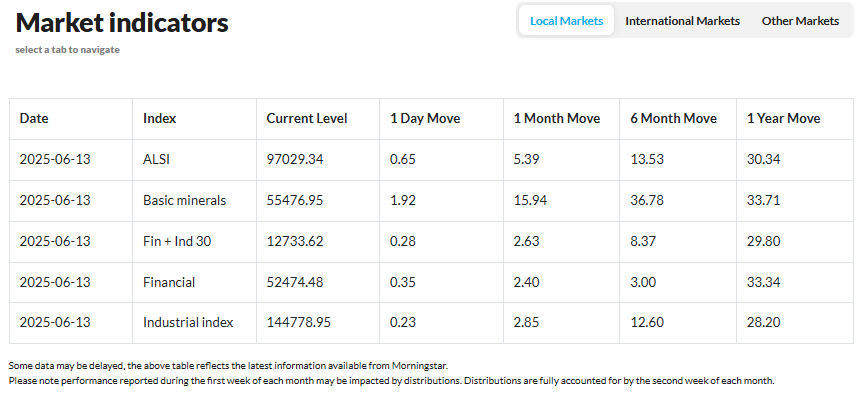Image resolution: width=867 pixels, height=395 pixels.
Task: Select the Fin + Ind 30 cell
Action: click(x=194, y=242)
